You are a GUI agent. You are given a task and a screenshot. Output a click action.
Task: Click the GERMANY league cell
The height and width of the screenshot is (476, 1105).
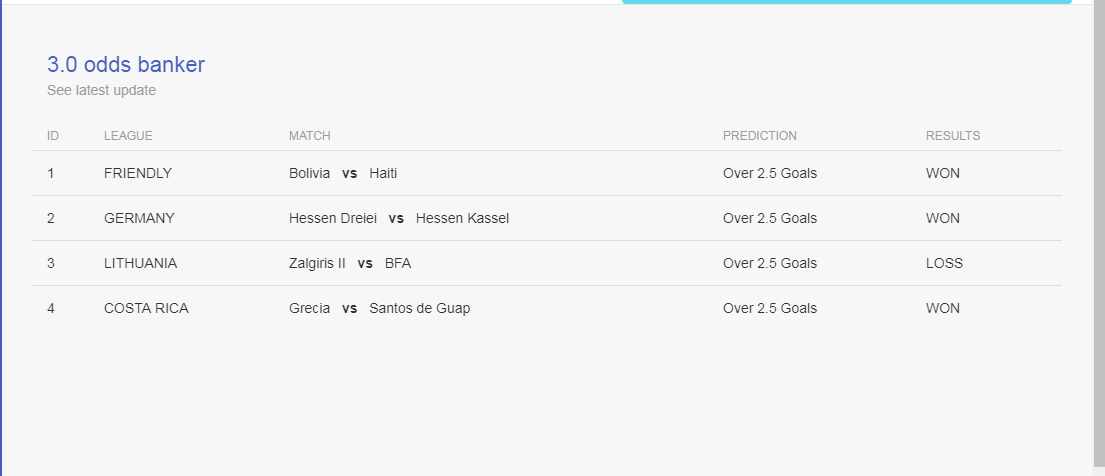click(139, 218)
